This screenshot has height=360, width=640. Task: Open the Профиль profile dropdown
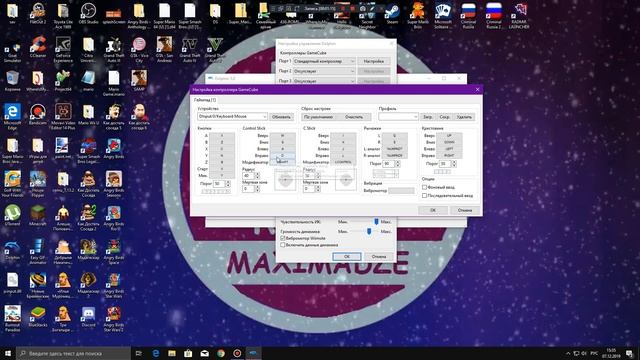pyautogui.click(x=398, y=117)
